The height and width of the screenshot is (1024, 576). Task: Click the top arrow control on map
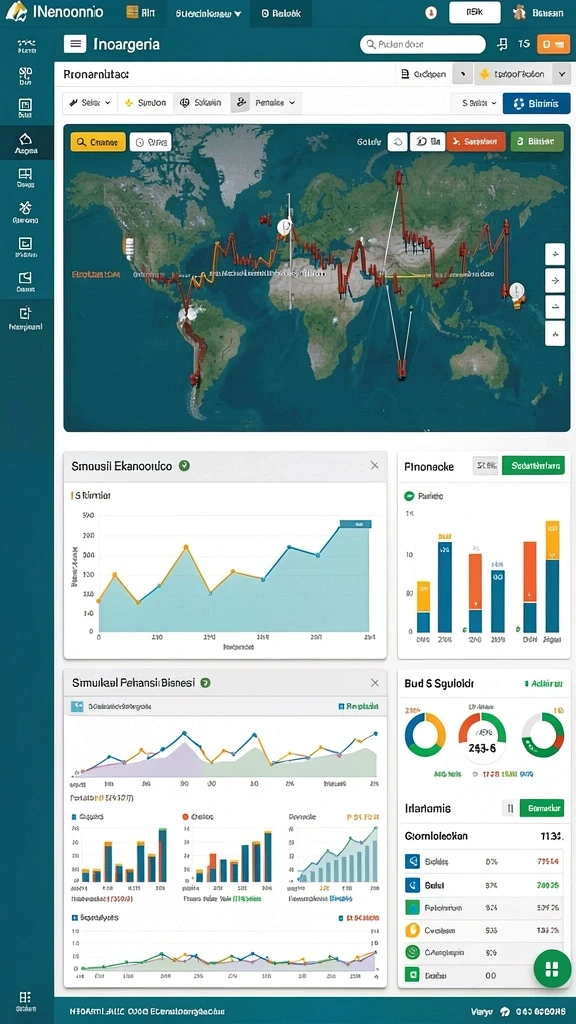(554, 253)
